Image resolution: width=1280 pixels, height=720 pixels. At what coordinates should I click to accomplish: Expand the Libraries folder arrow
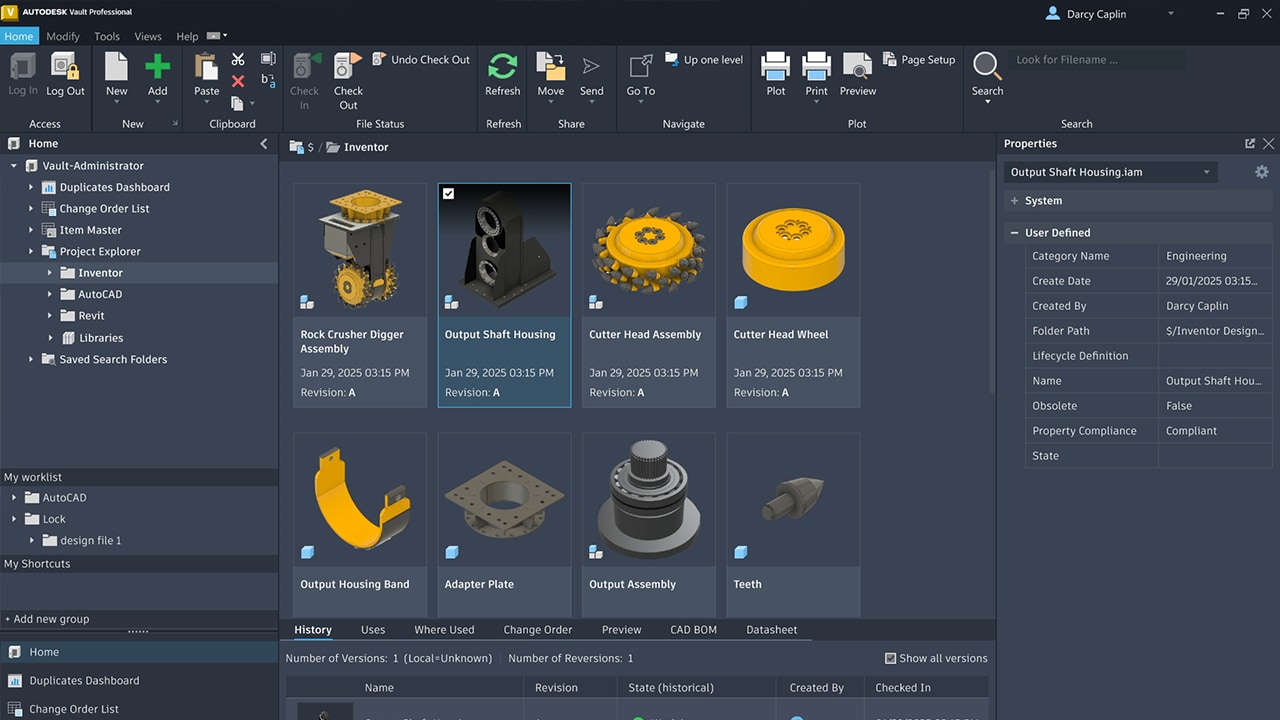coord(50,338)
